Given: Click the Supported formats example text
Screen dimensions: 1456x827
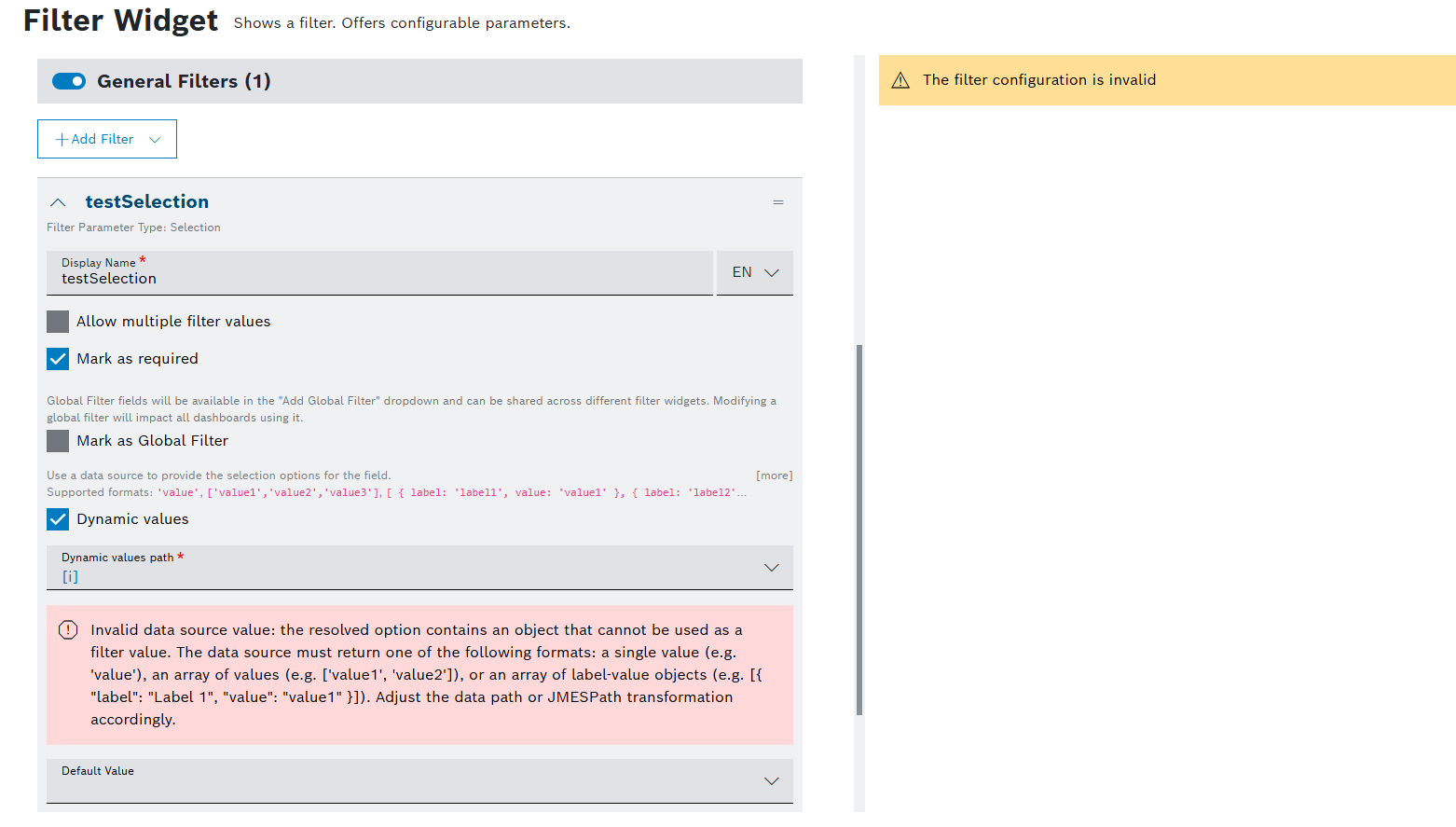Looking at the screenshot, I should pyautogui.click(x=396, y=492).
